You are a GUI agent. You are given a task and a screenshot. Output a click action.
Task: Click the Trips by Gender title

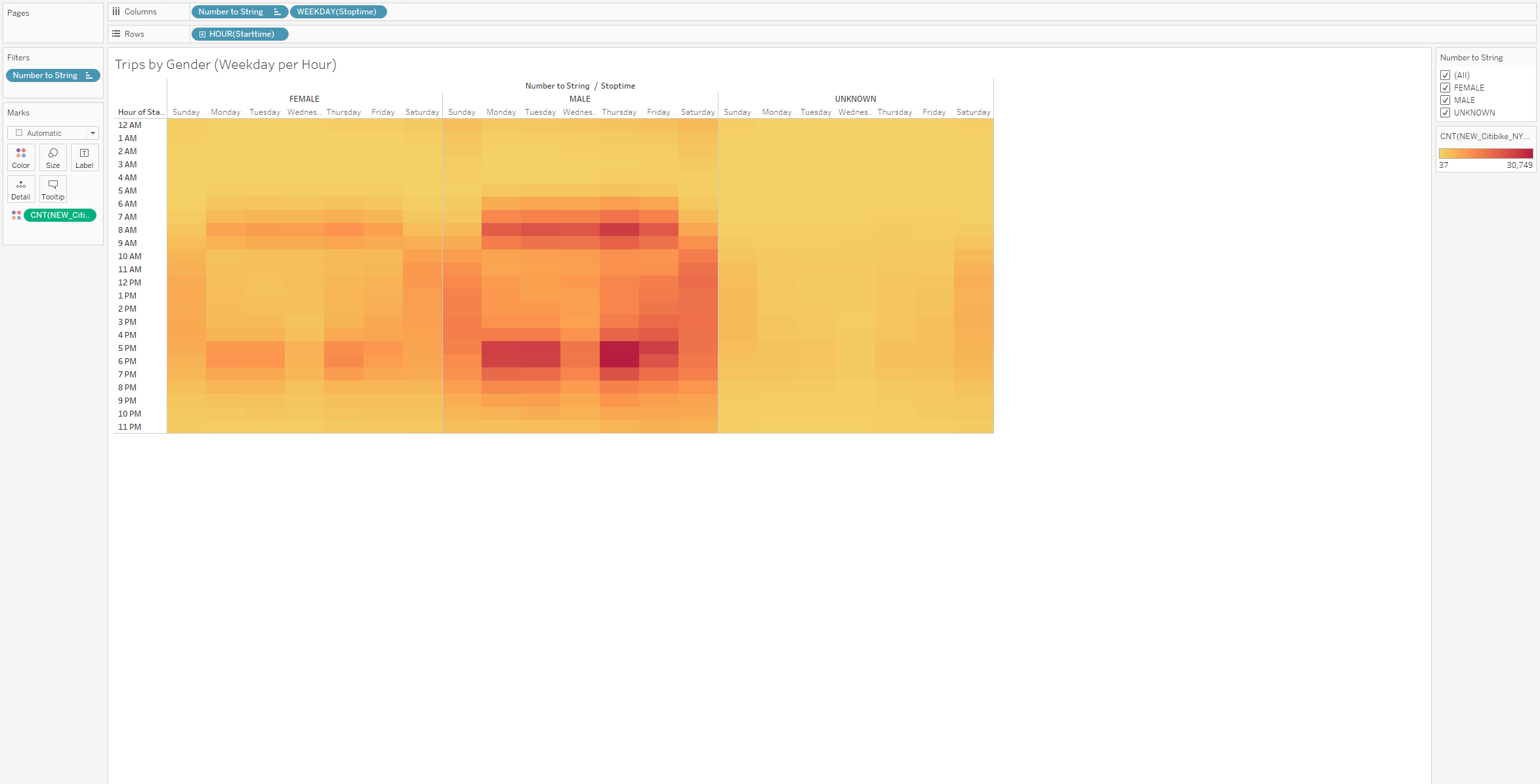226,64
